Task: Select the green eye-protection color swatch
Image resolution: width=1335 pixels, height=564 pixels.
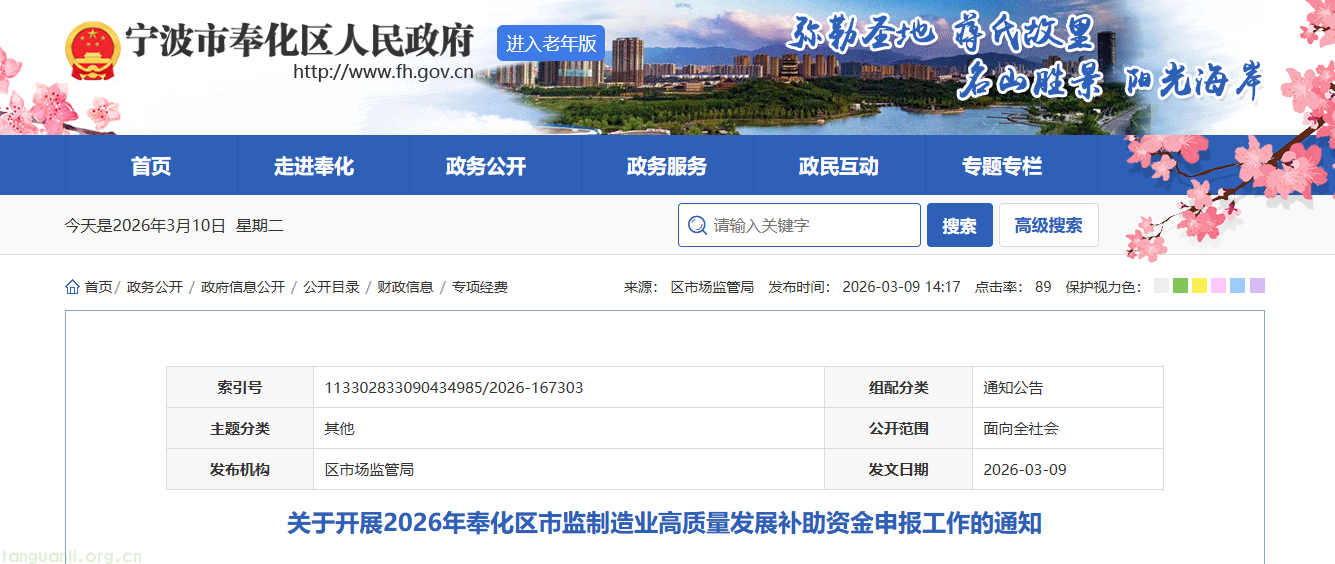Action: (1180, 286)
